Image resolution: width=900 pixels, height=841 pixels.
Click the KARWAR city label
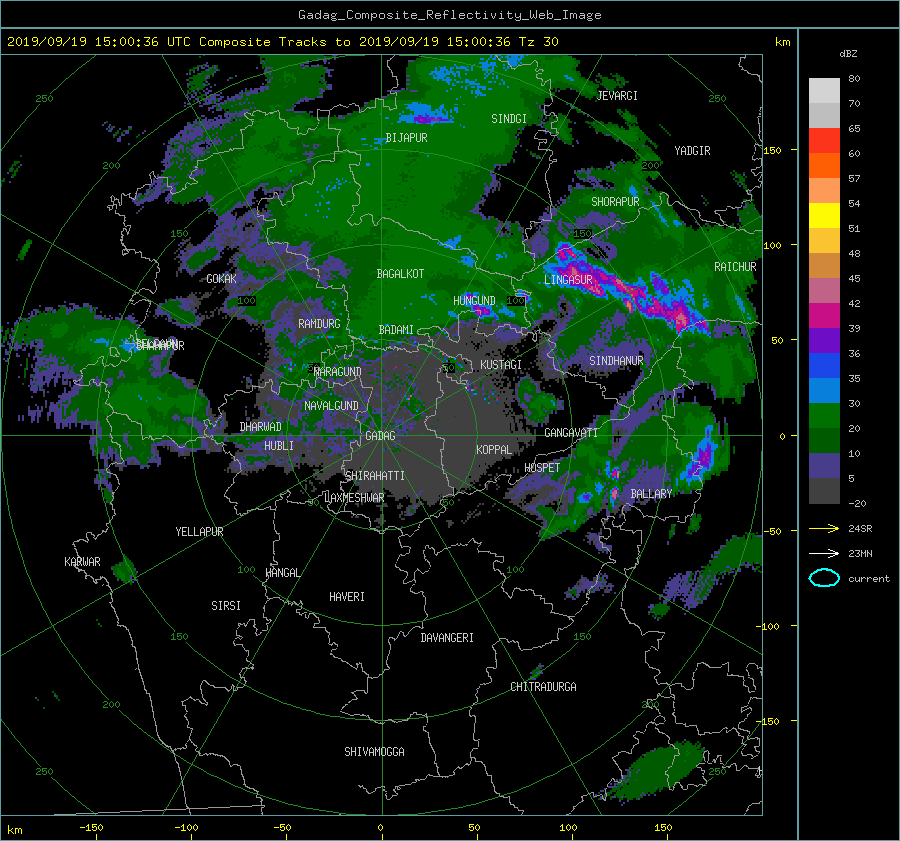pyautogui.click(x=82, y=562)
